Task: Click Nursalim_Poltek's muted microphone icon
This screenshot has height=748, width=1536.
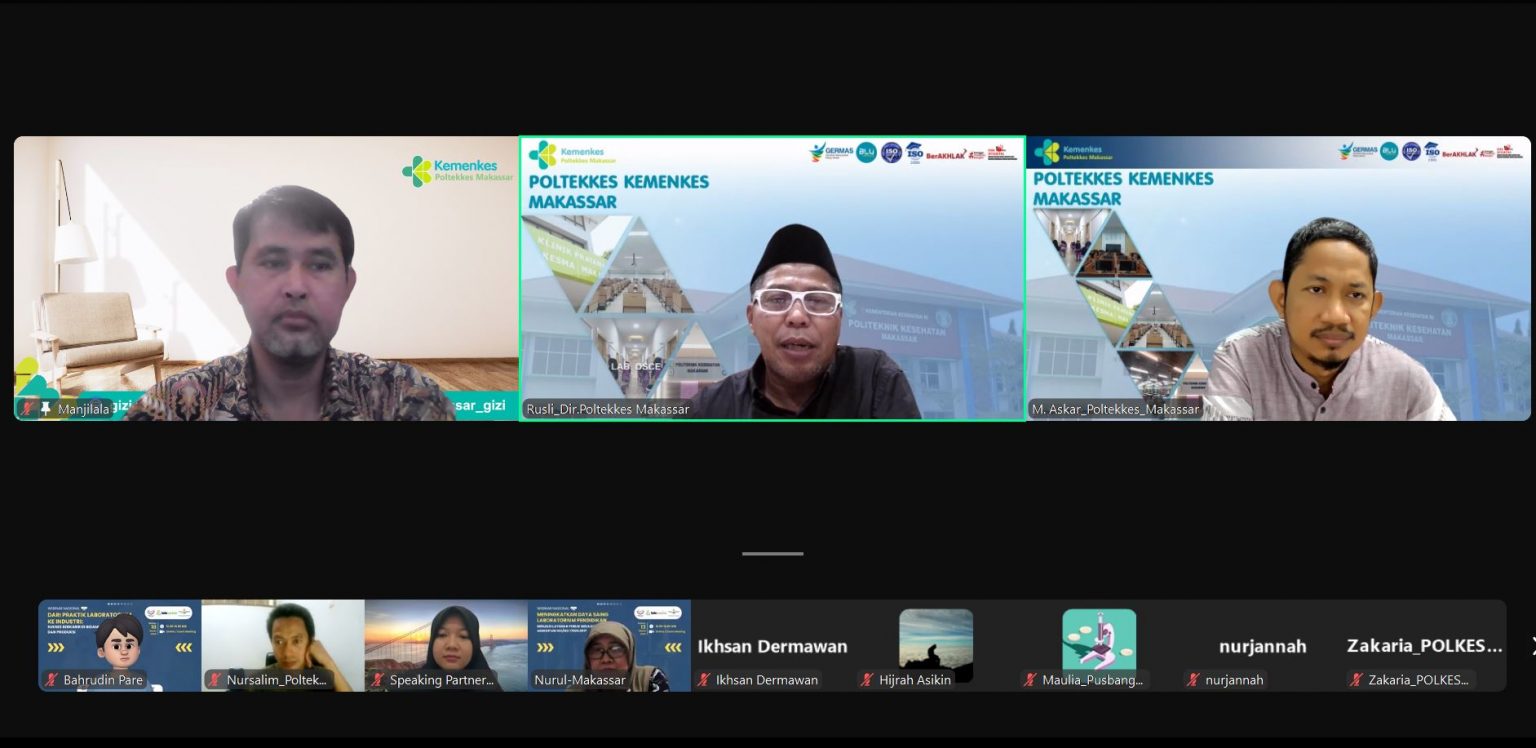Action: (x=215, y=680)
